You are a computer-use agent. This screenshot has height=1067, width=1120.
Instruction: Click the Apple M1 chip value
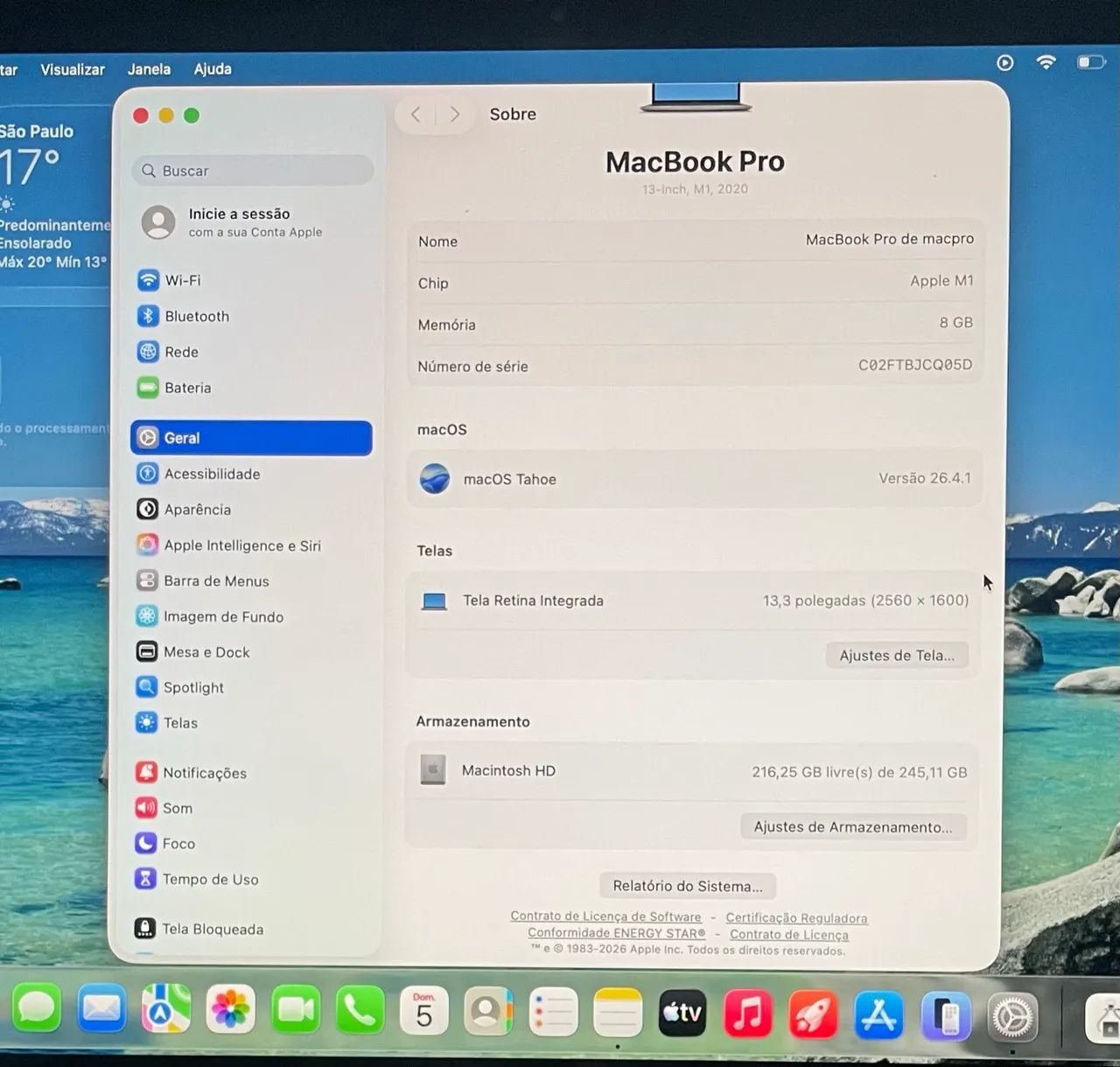point(941,281)
